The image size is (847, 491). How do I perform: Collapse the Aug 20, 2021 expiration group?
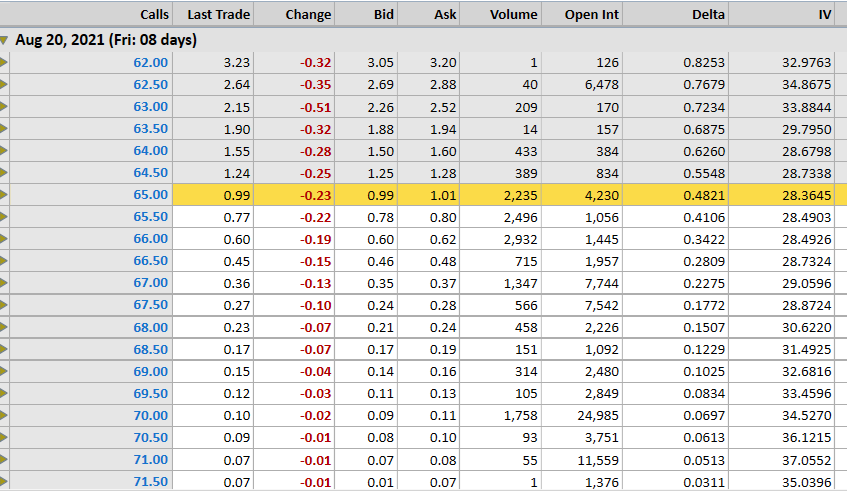(4, 40)
